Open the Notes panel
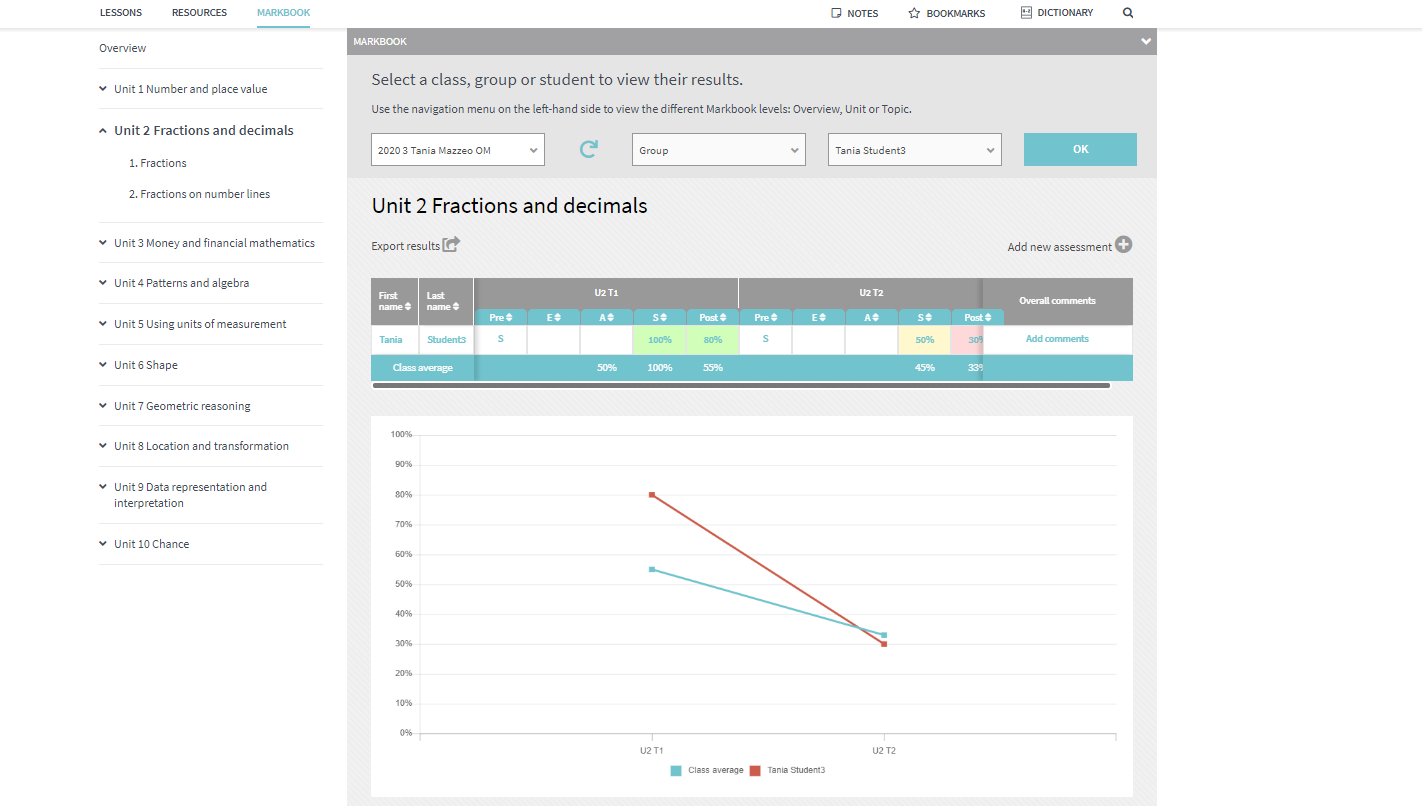This screenshot has height=806, width=1422. (x=854, y=13)
